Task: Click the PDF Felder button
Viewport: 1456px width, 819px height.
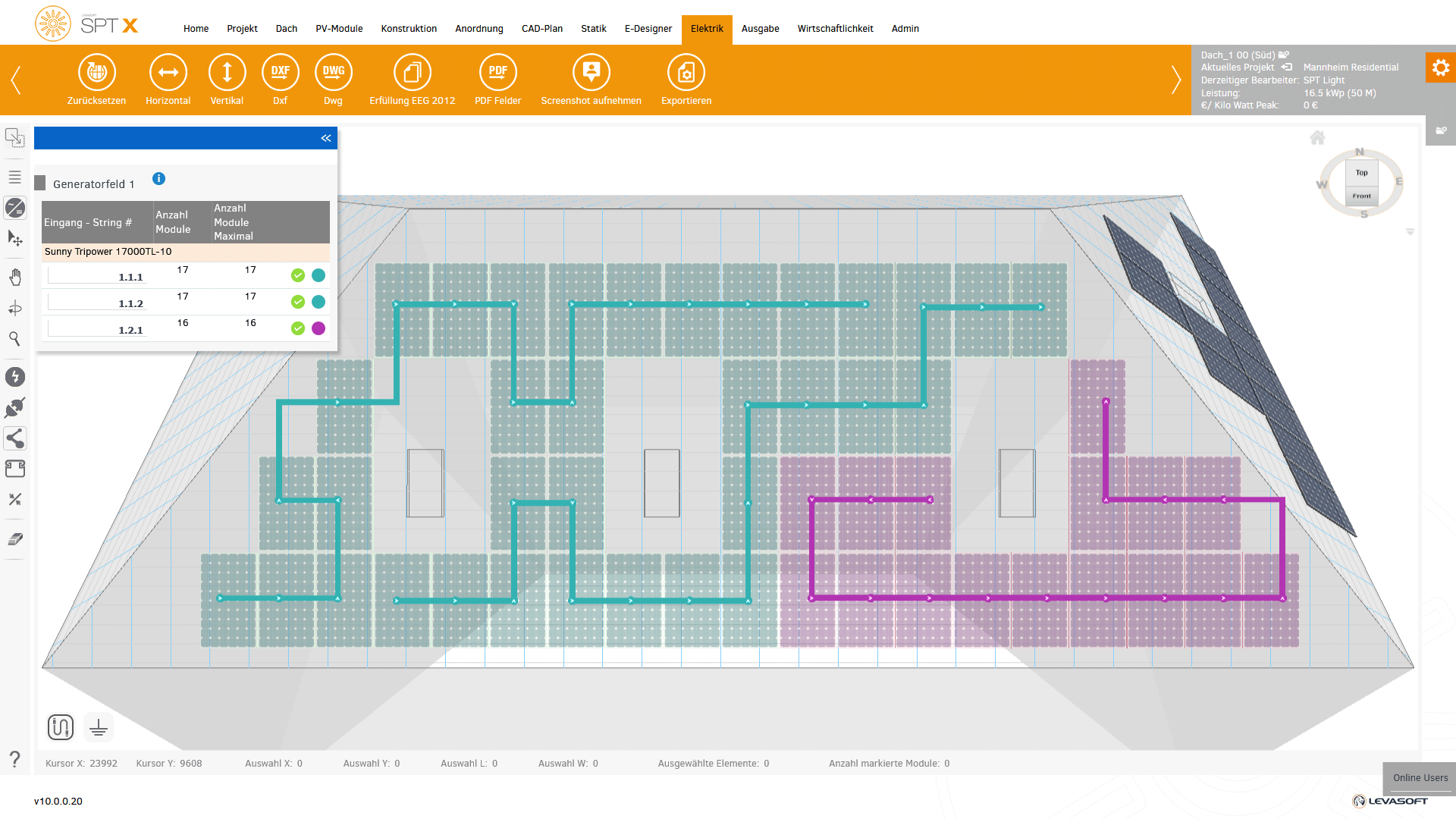Action: tap(497, 73)
